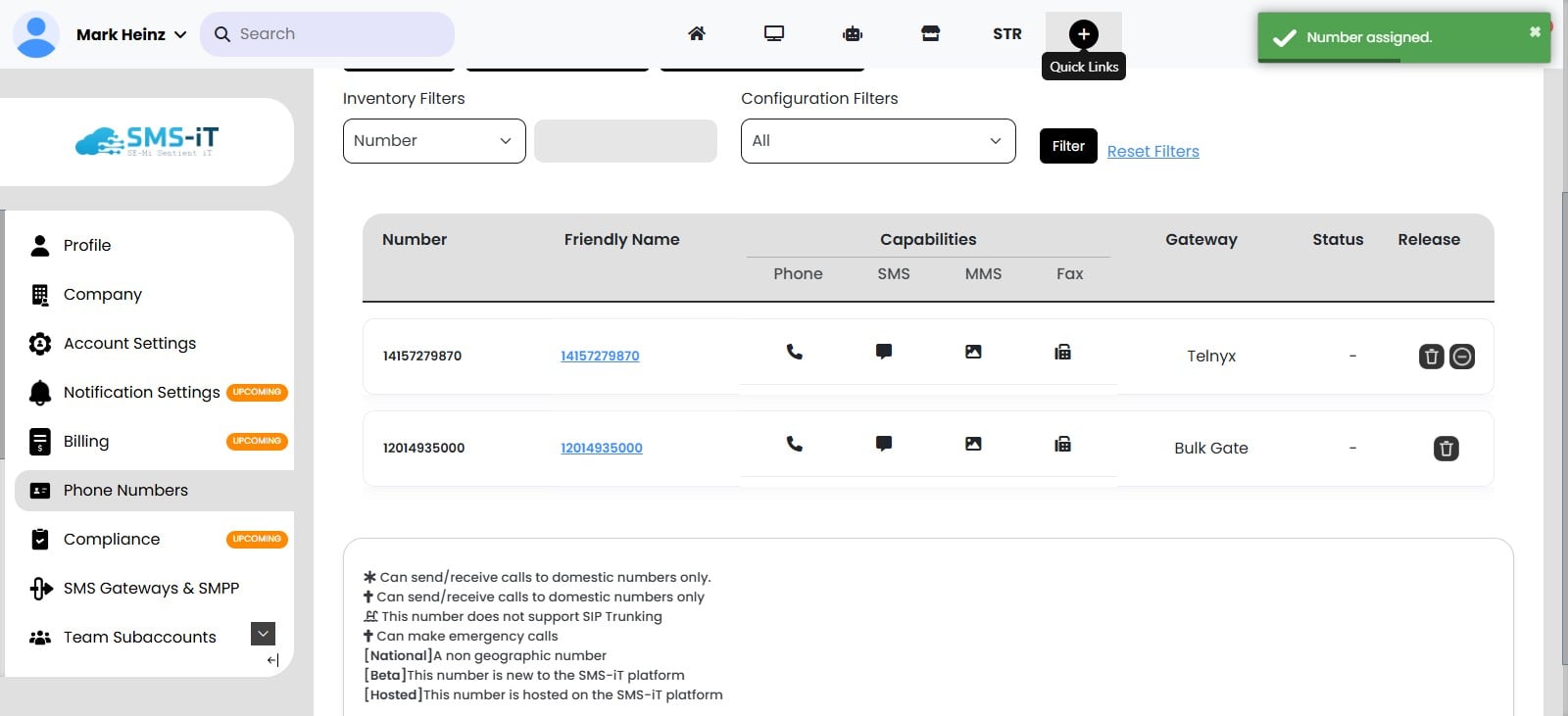This screenshot has width=1568, height=716.
Task: Click the Release column header
Action: tap(1429, 239)
